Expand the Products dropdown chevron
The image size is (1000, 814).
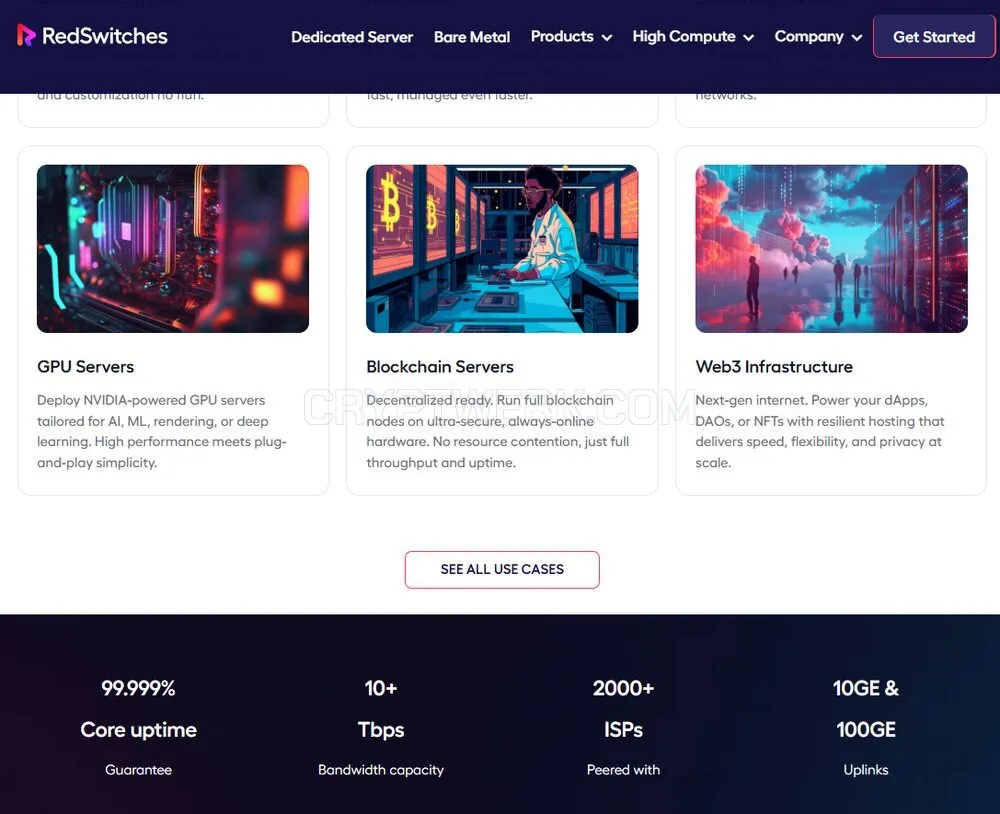click(607, 38)
